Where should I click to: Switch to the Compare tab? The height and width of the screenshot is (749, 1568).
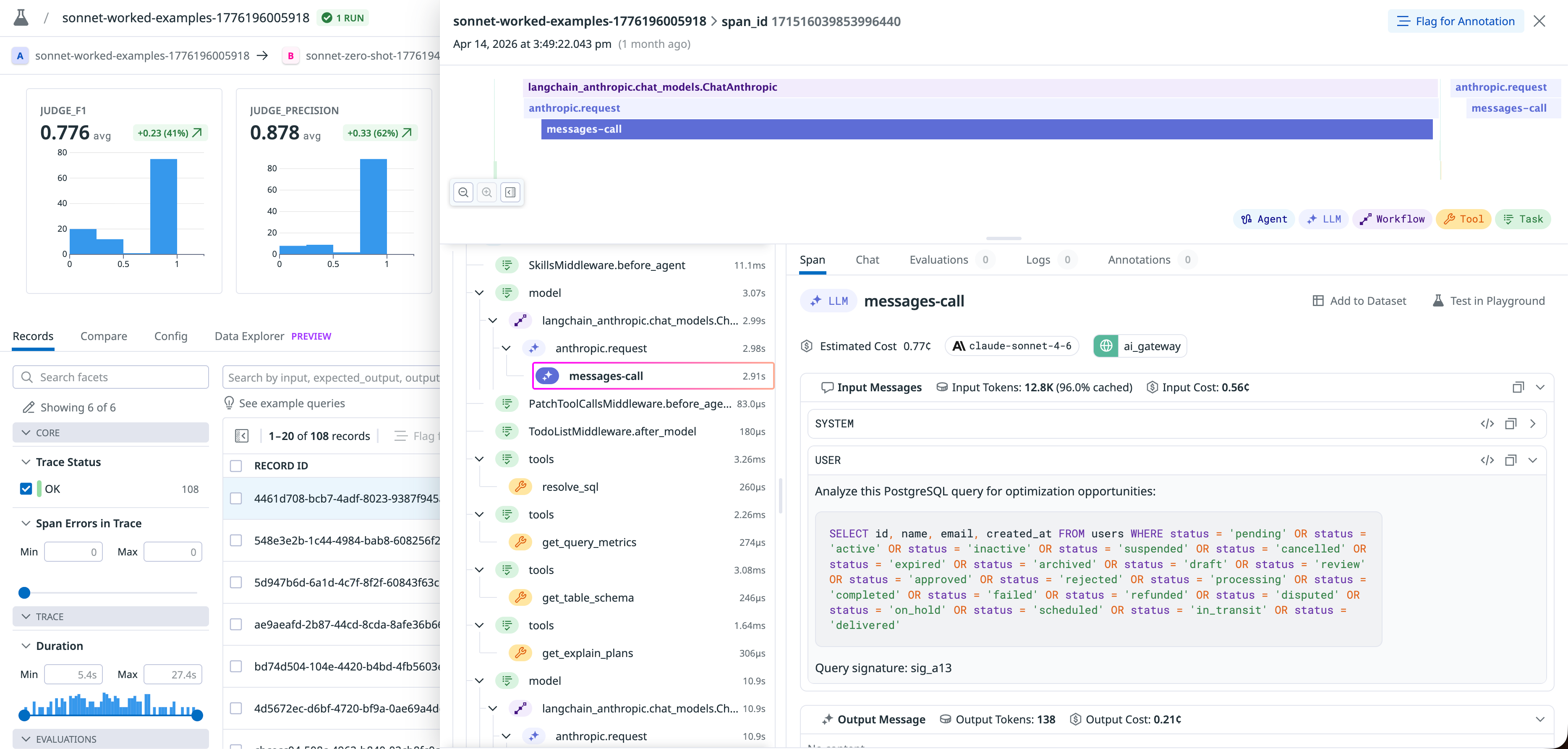(x=104, y=336)
